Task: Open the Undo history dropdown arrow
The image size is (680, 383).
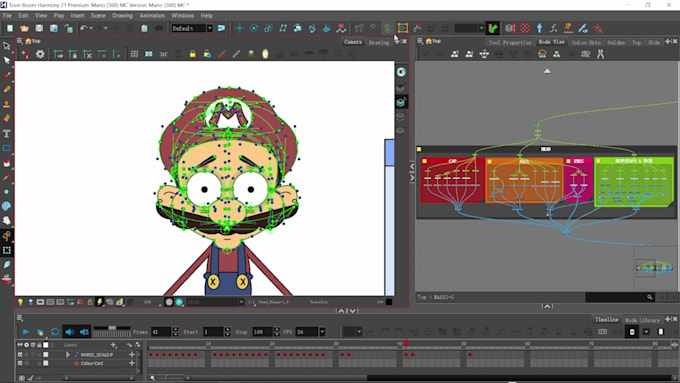Action: [91, 29]
